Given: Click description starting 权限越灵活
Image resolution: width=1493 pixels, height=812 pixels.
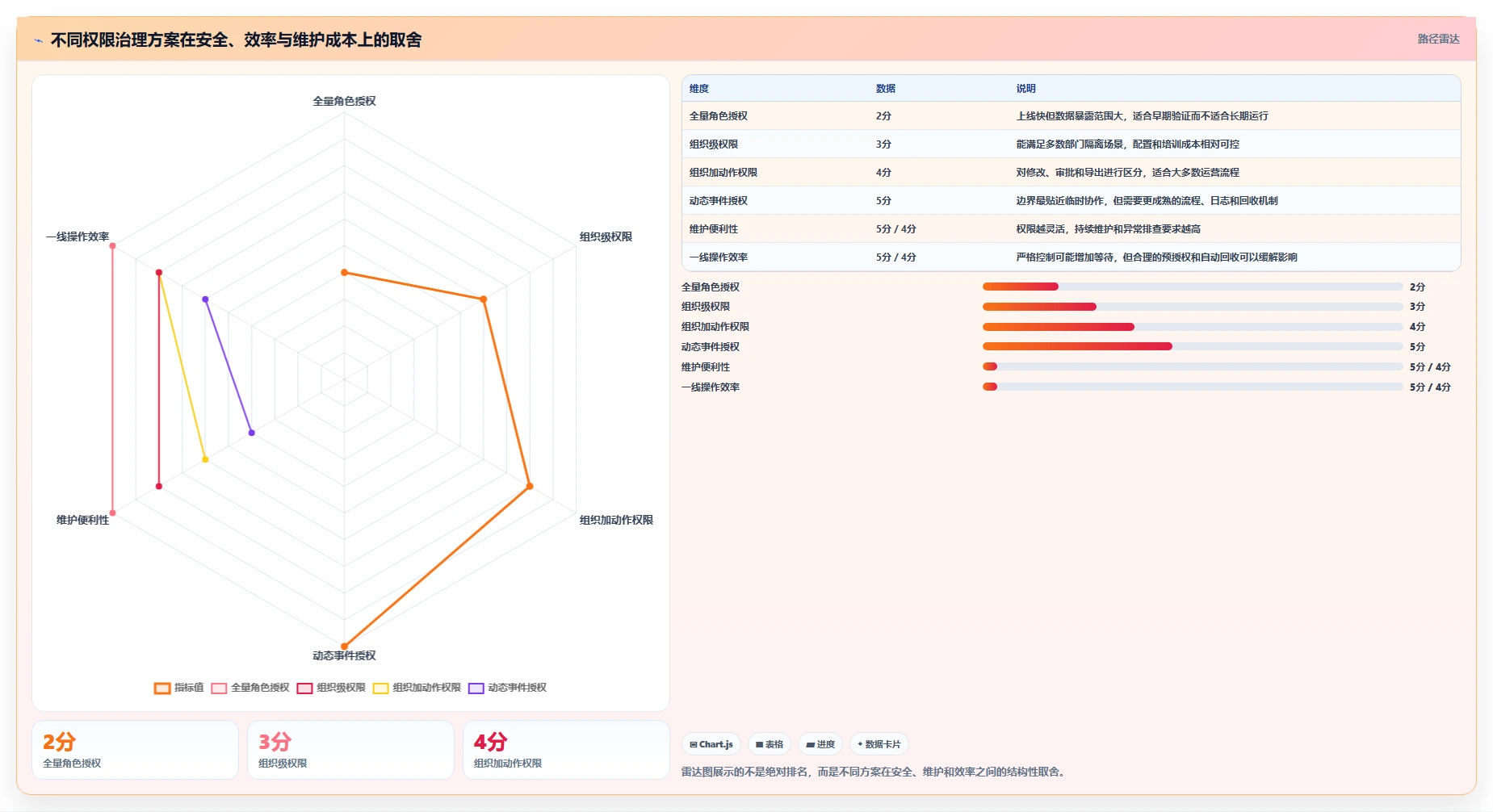Looking at the screenshot, I should [1108, 229].
